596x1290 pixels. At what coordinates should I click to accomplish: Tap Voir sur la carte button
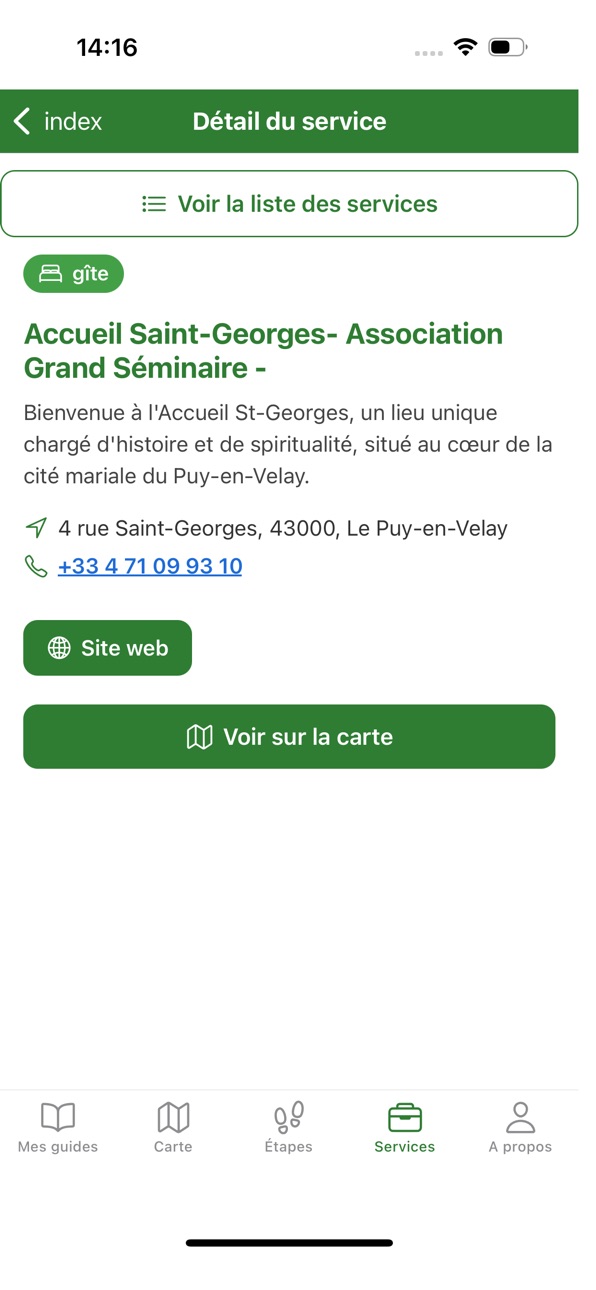[x=289, y=737]
